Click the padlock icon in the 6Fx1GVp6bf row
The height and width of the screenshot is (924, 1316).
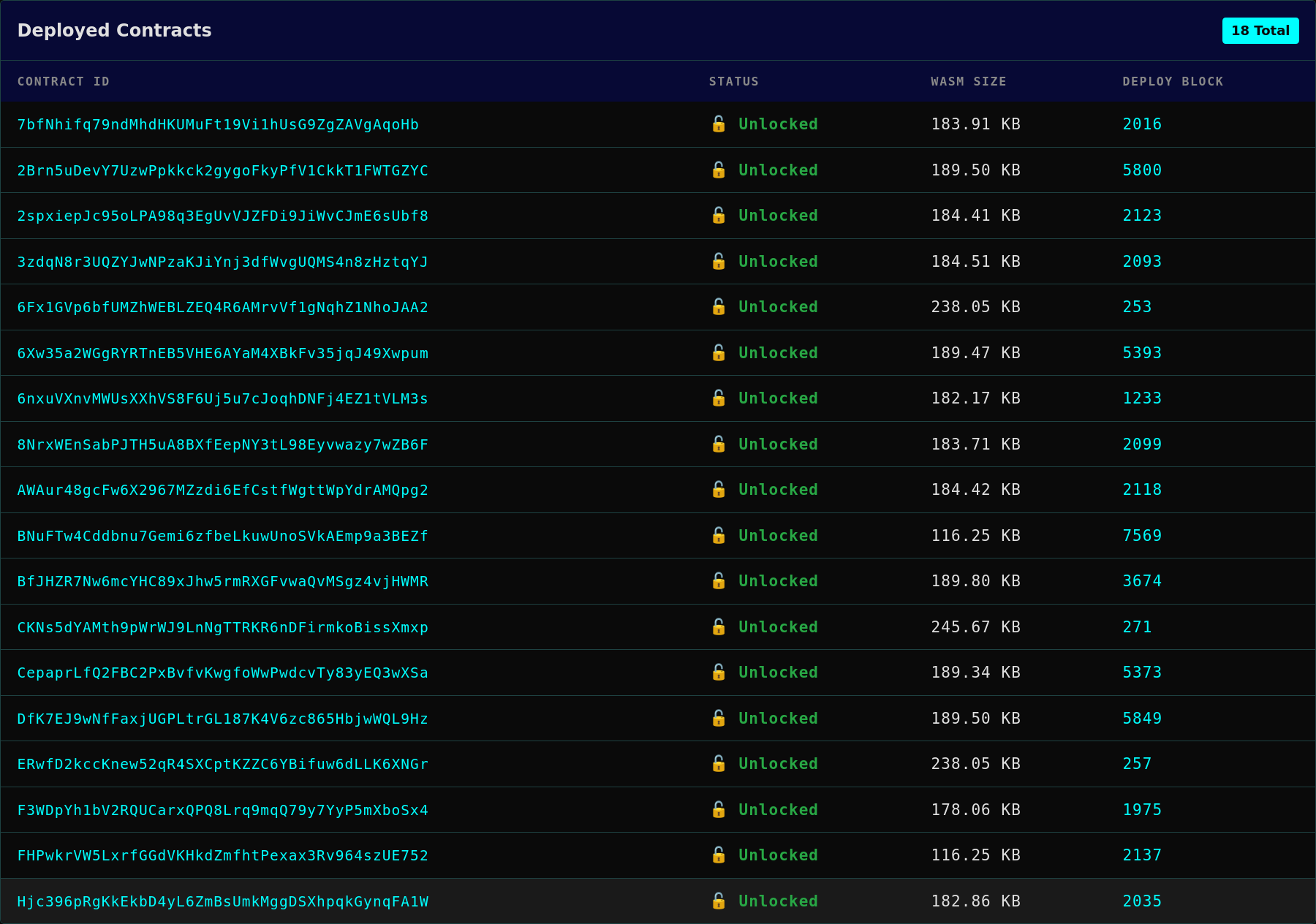pyautogui.click(x=719, y=306)
